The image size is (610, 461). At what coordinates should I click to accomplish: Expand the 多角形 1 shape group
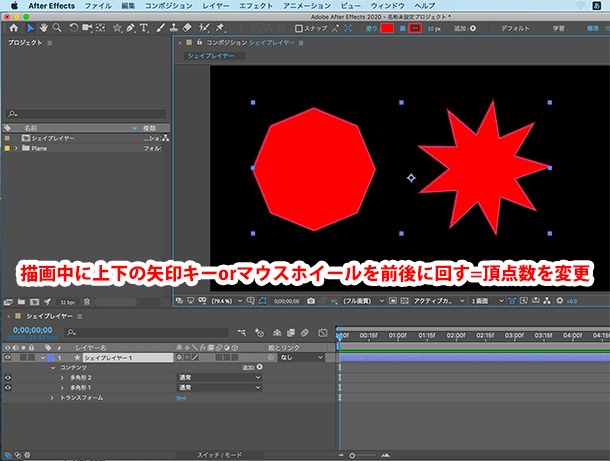click(62, 388)
